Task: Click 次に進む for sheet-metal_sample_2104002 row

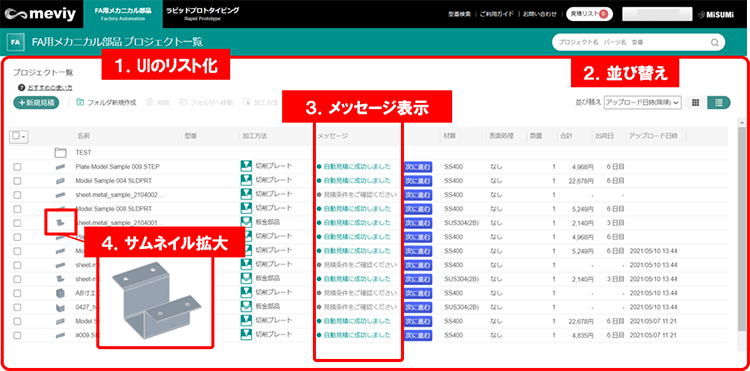Action: pyautogui.click(x=418, y=195)
